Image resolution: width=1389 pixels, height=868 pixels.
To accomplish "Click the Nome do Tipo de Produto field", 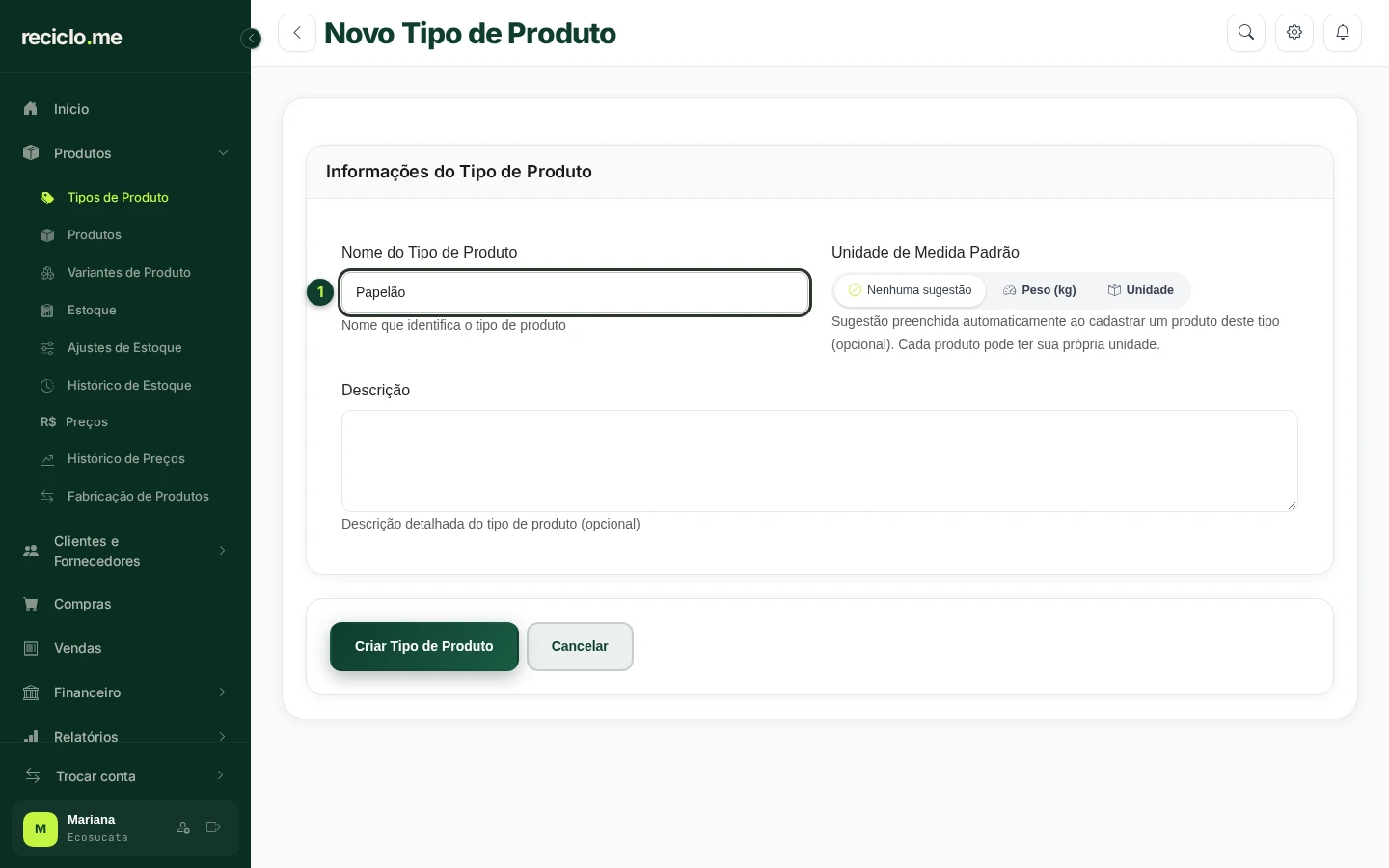I will pos(575,292).
